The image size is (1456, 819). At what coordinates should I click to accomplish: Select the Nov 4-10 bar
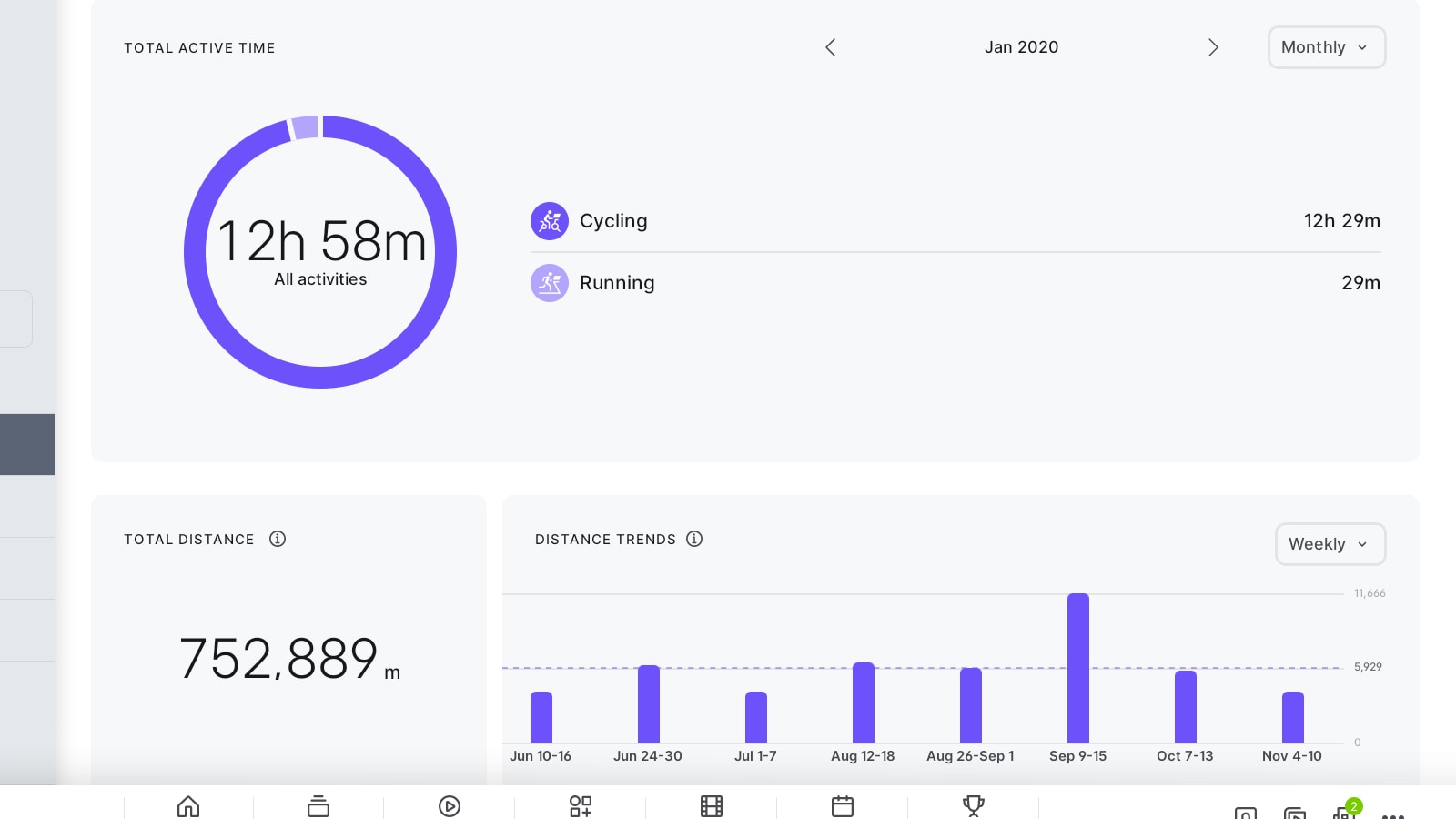click(1293, 717)
